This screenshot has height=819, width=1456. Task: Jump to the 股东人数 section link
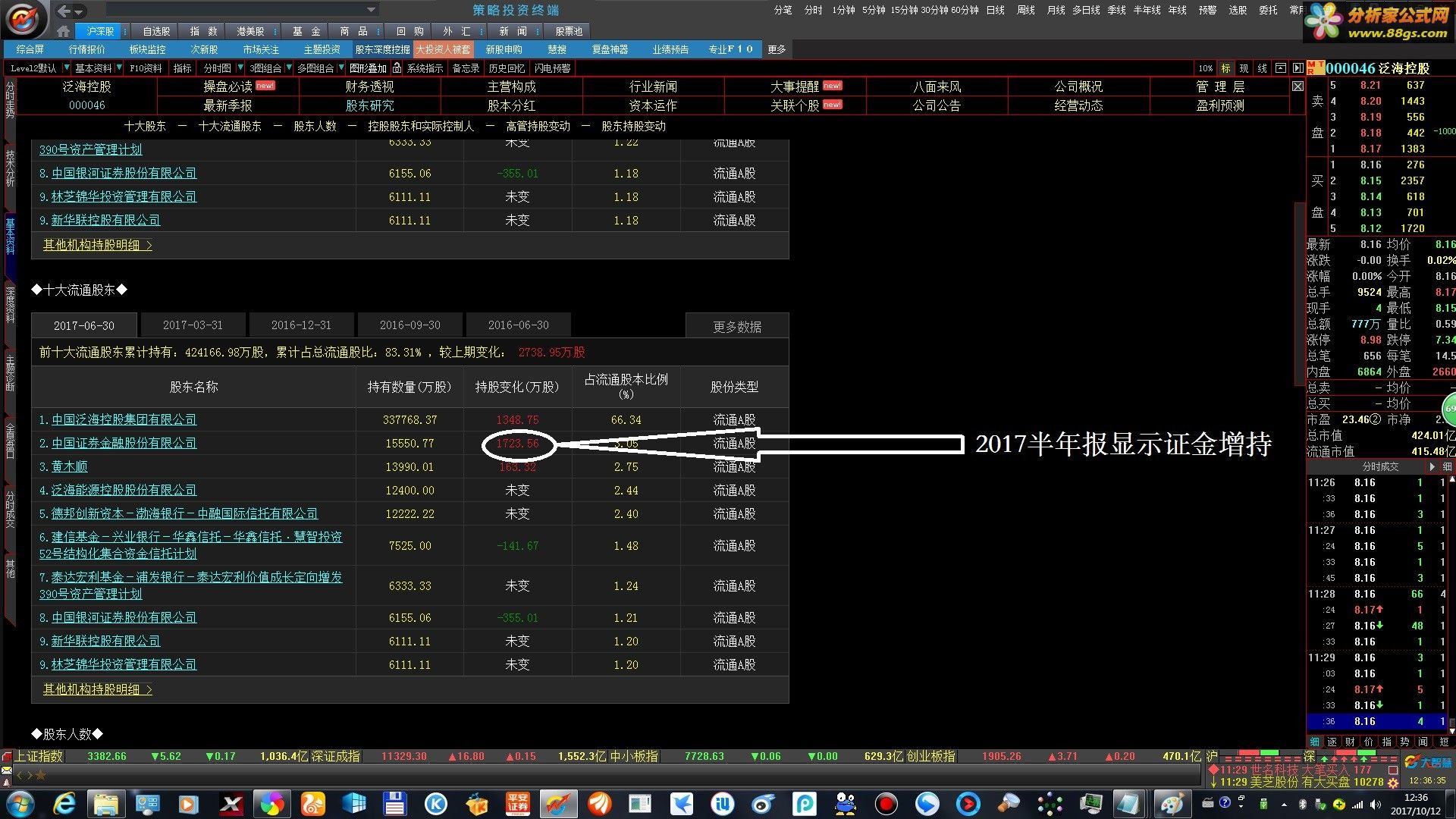[x=315, y=126]
